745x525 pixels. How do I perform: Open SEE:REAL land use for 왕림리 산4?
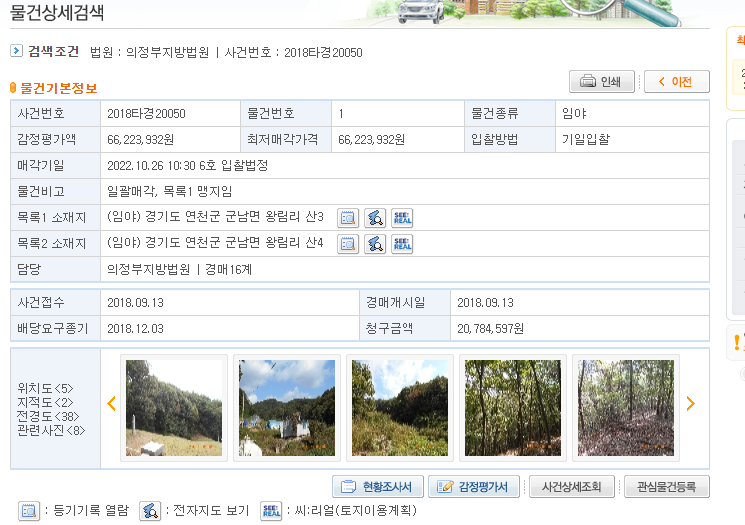click(x=402, y=244)
